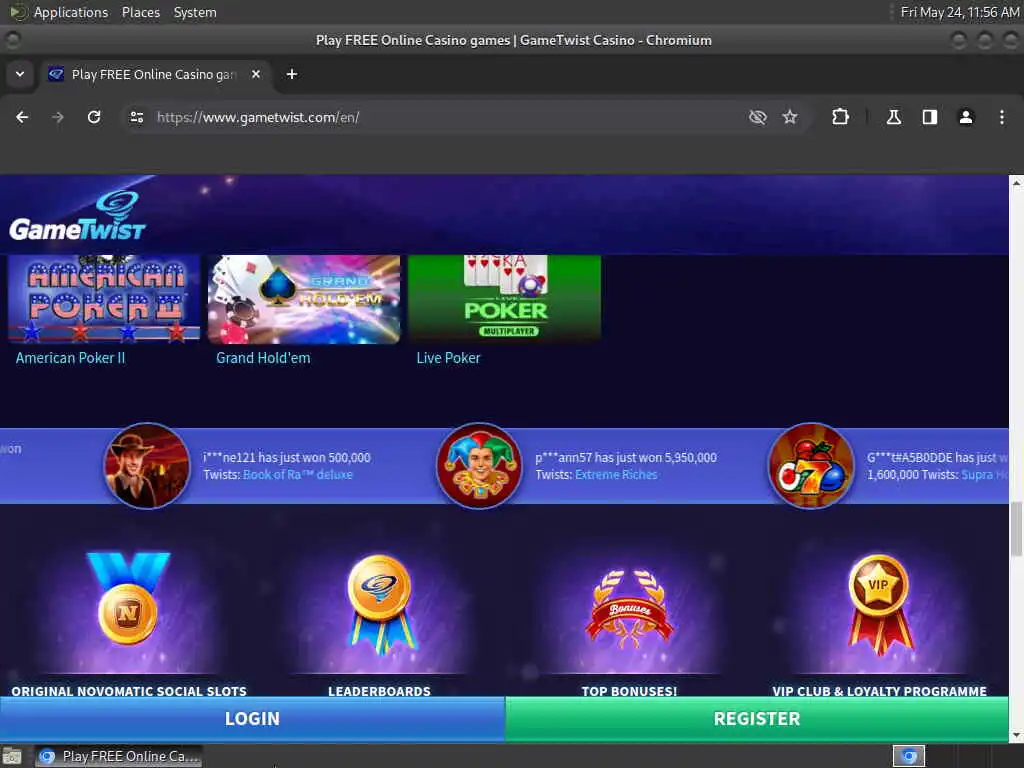Click the VIP star medal icon
Viewport: 1024px width, 768px height.
point(880,604)
